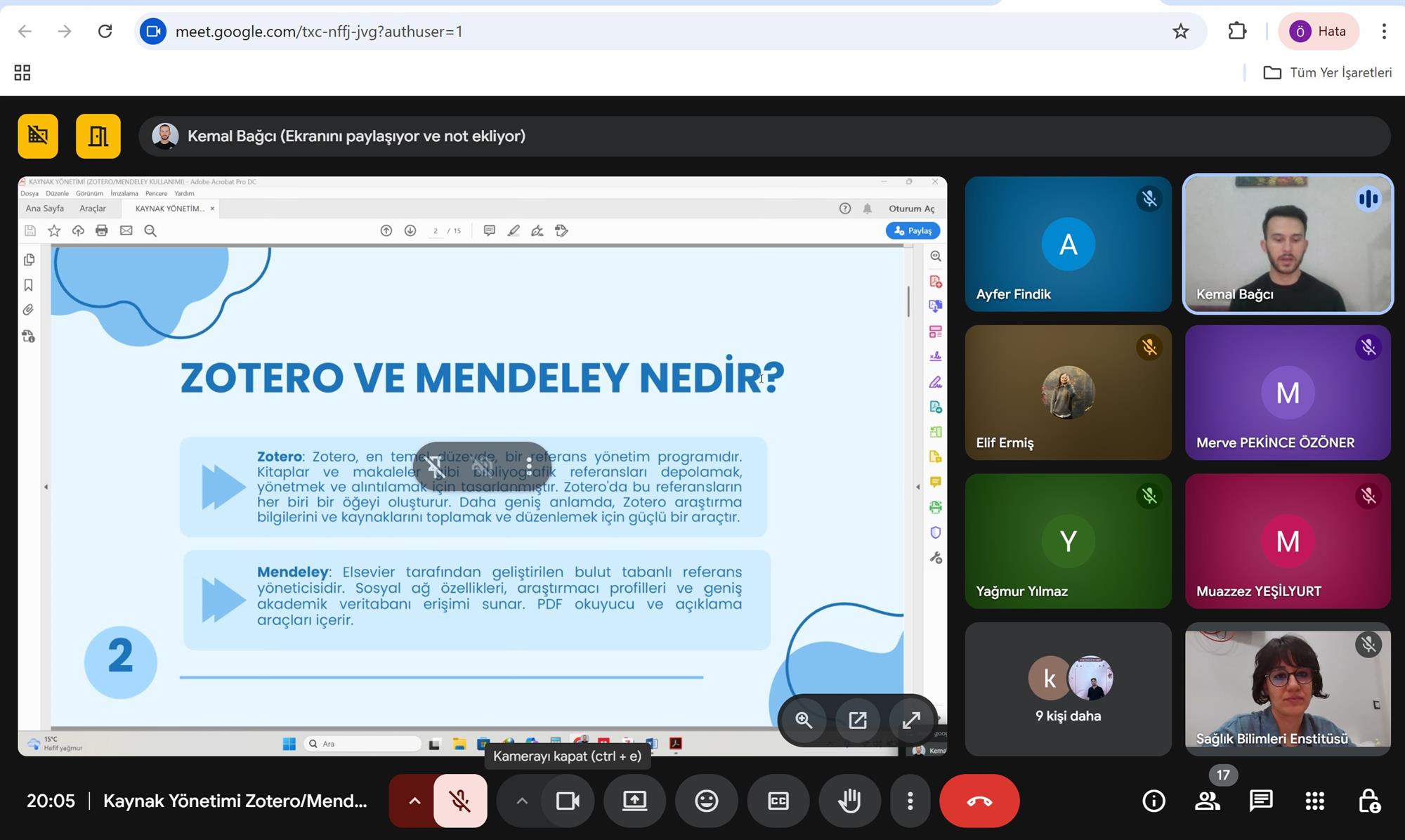The height and width of the screenshot is (840, 1405).
Task: Open the Dosya menu in Acrobat
Action: tap(30, 193)
